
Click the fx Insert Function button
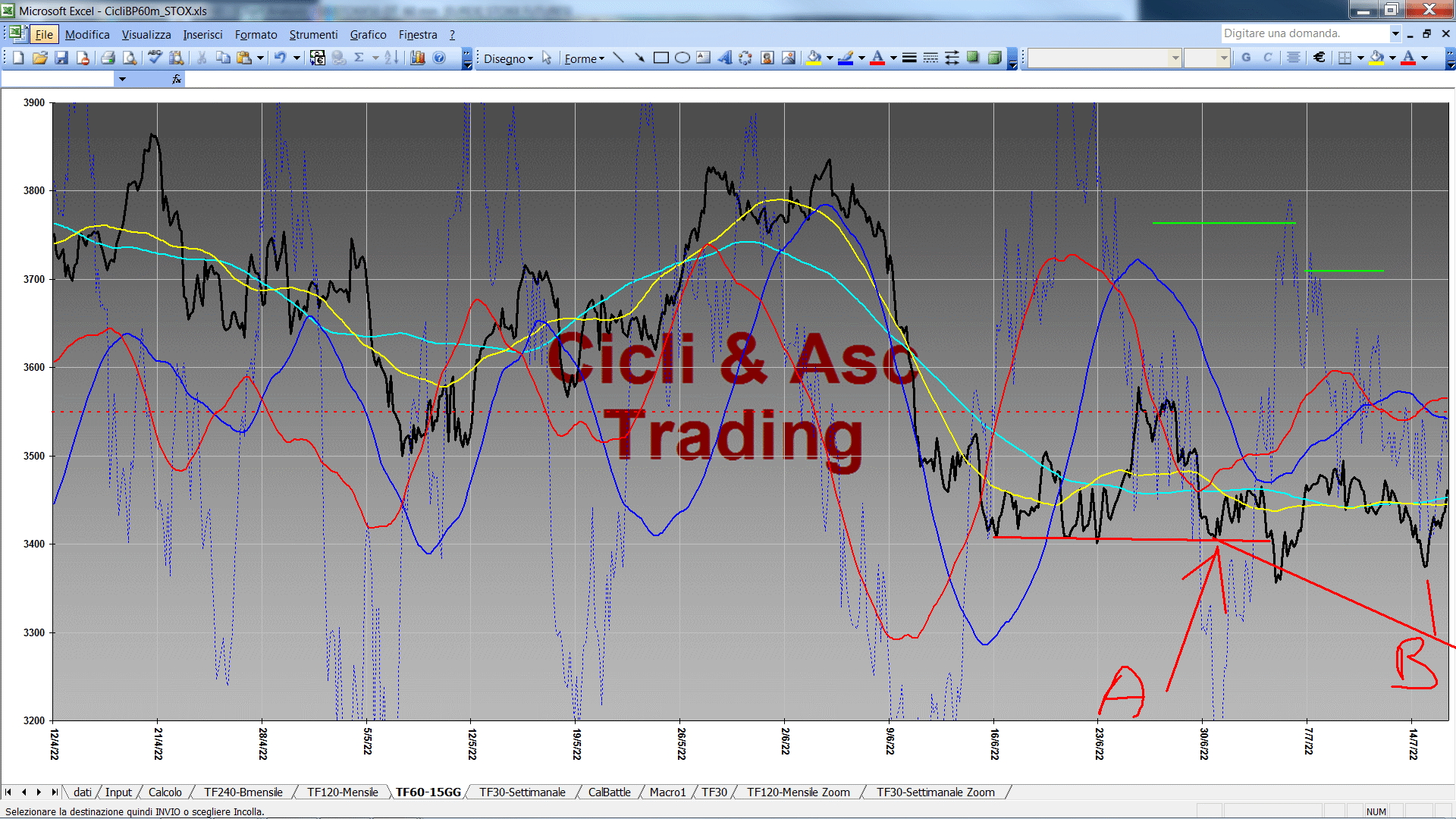point(177,79)
